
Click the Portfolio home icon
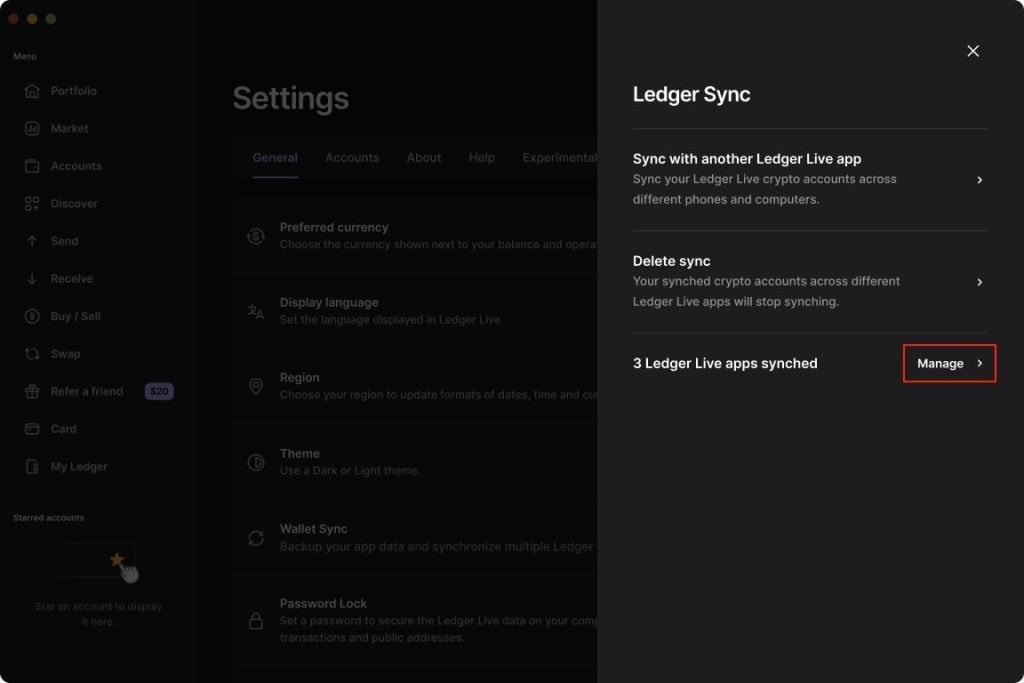click(32, 91)
